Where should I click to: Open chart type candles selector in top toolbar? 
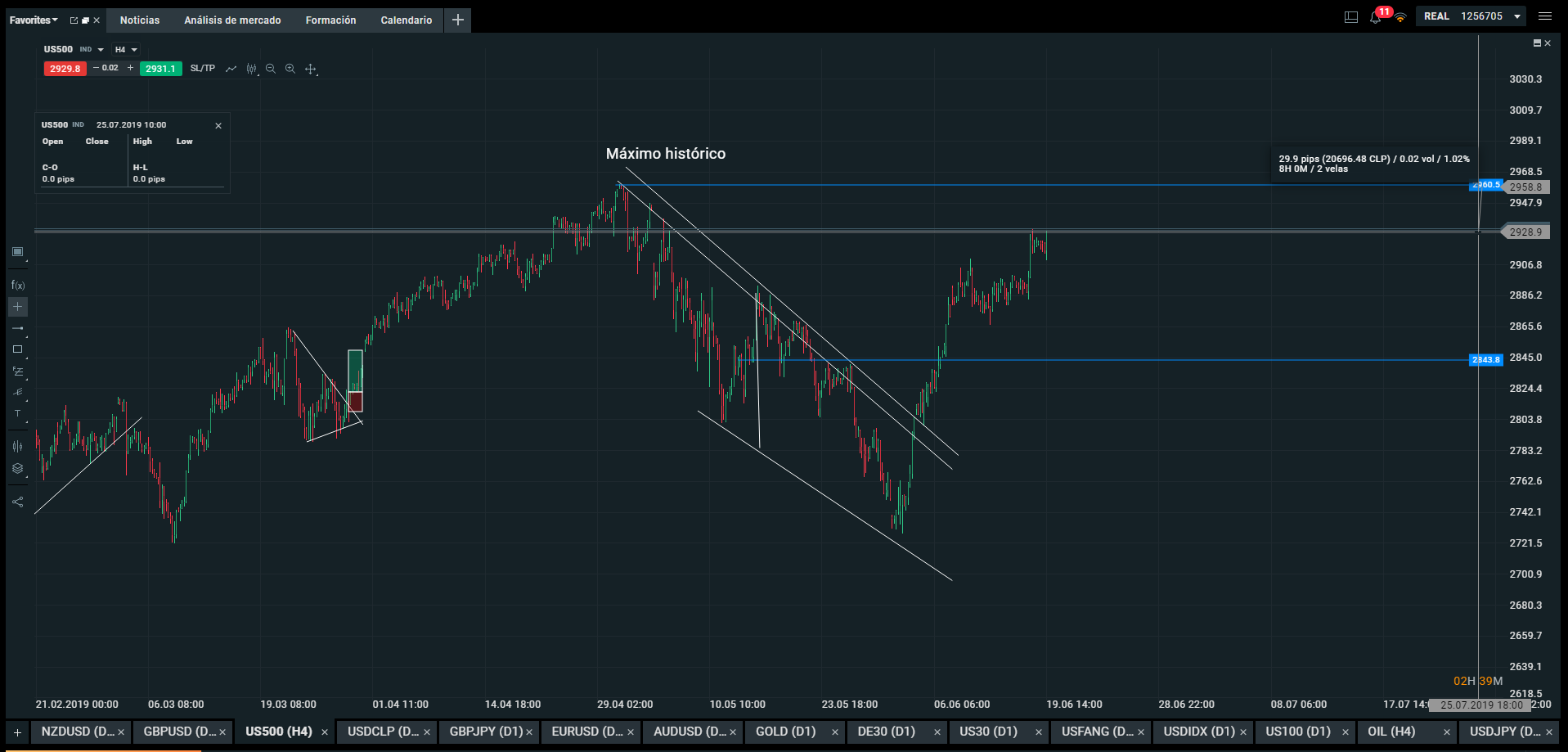251,69
